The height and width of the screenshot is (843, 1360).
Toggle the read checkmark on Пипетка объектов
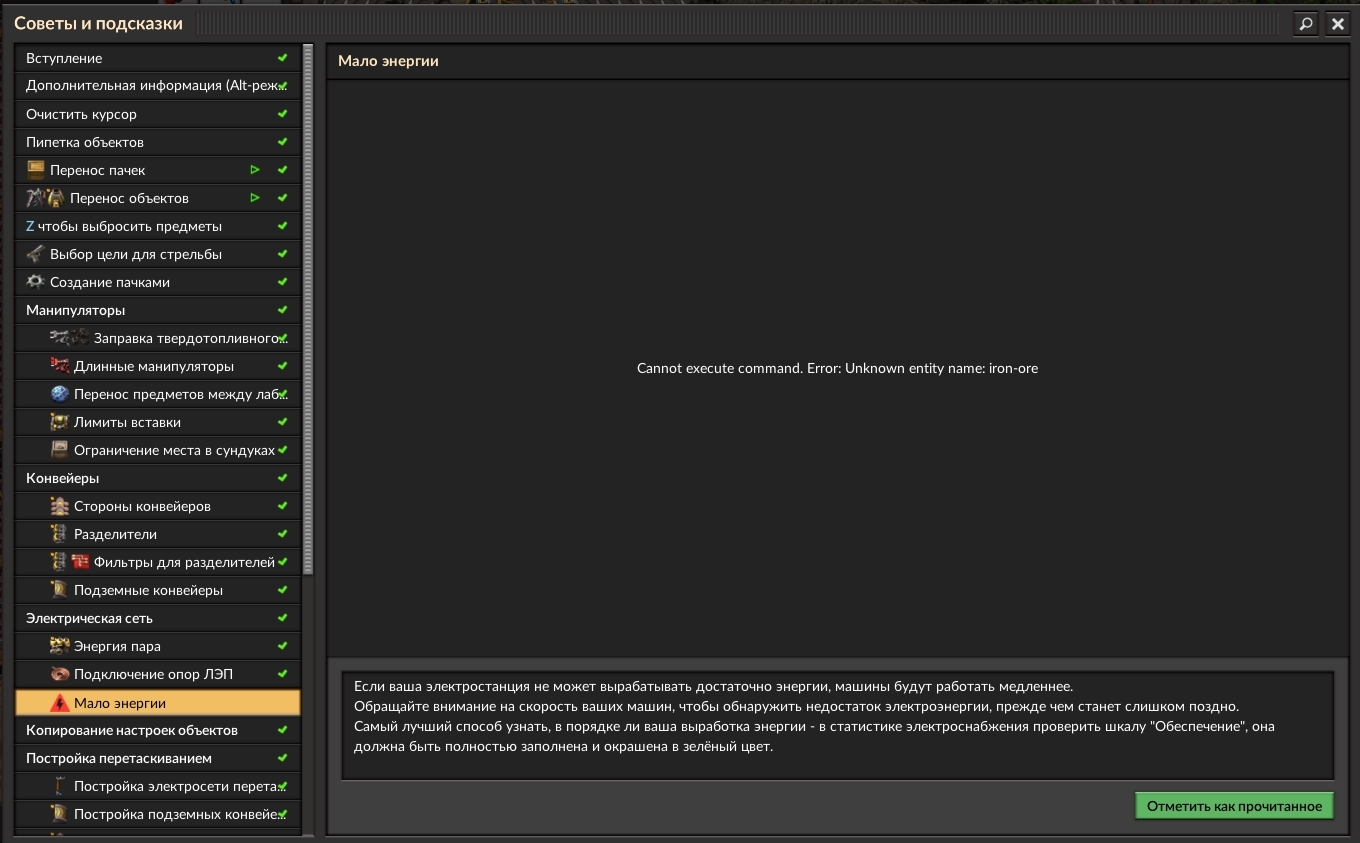coord(283,142)
